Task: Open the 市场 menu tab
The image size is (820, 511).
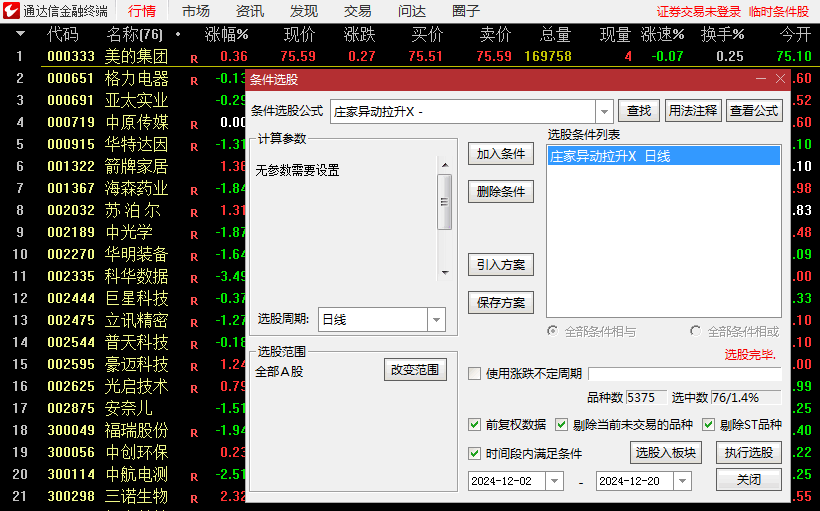Action: coord(196,11)
